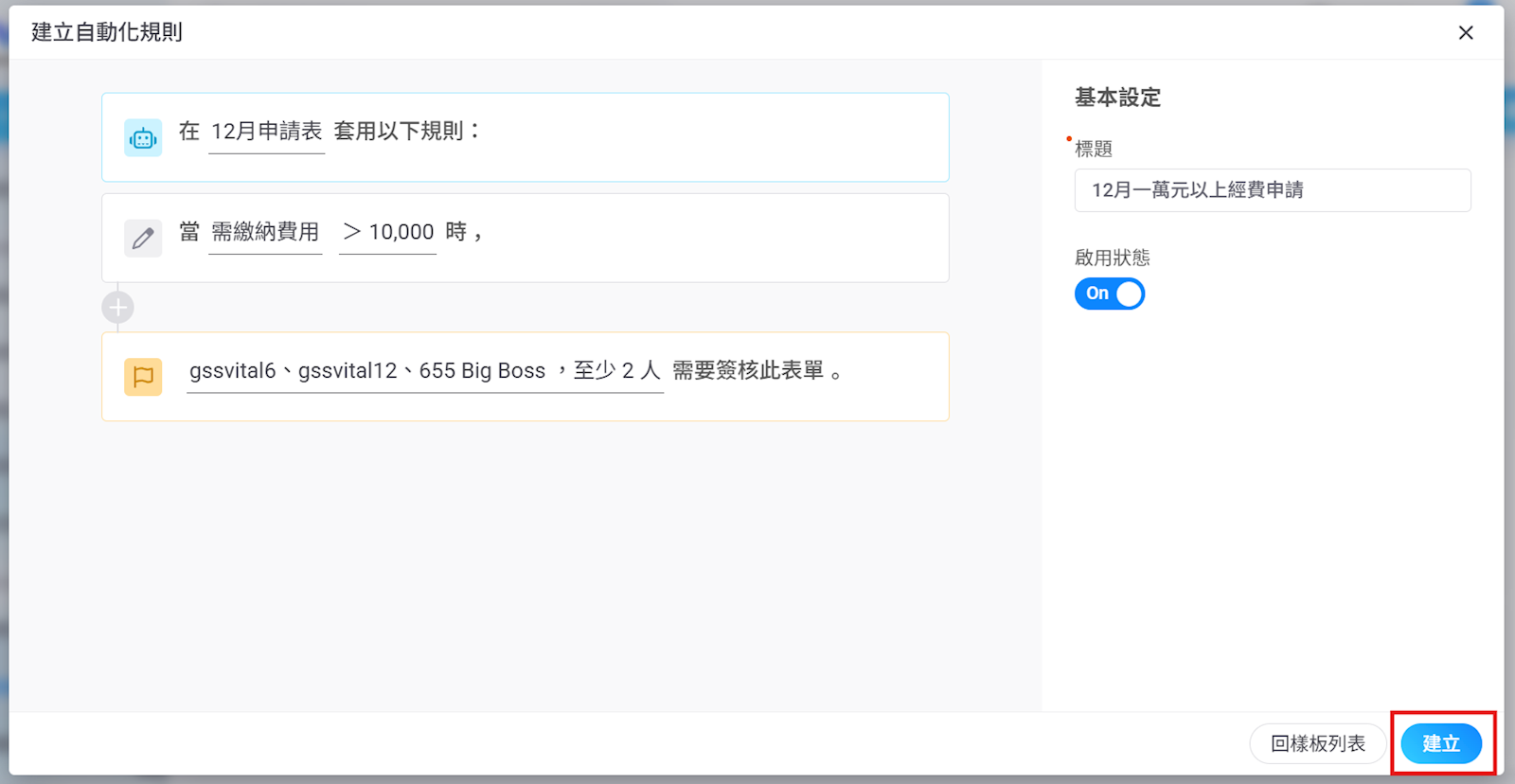Click the 啟用狀態 label
Screen dimensions: 1515x784
pyautogui.click(x=1112, y=258)
